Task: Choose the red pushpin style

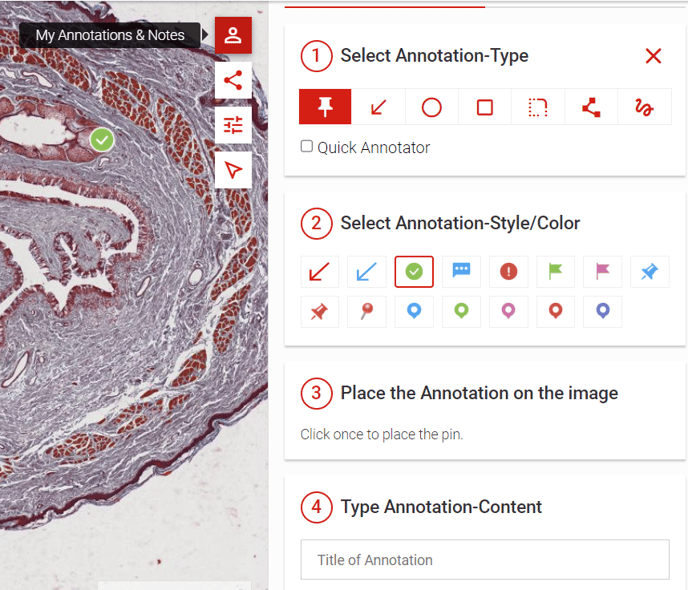Action: (x=319, y=312)
